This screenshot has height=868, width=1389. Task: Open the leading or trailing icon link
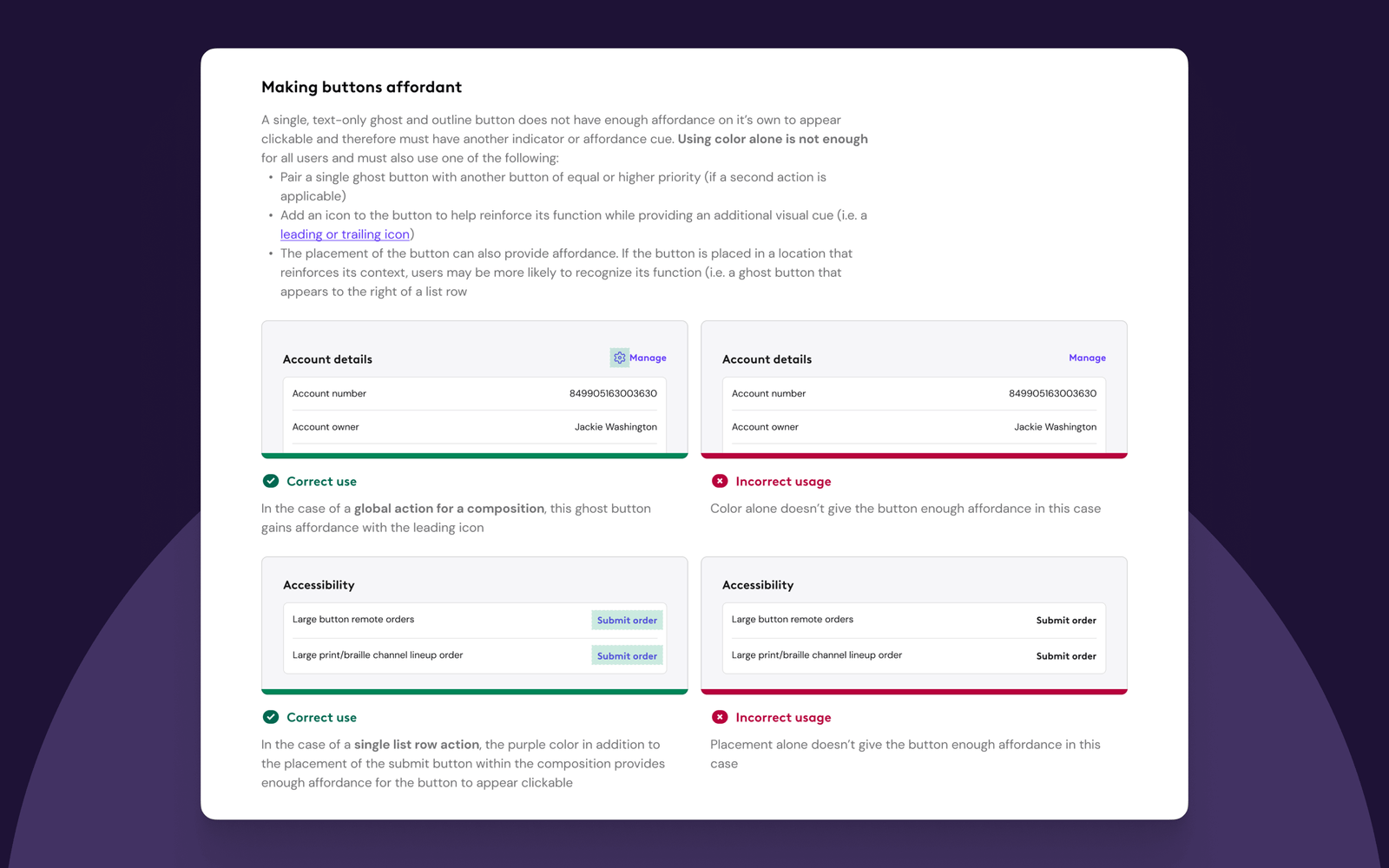344,233
